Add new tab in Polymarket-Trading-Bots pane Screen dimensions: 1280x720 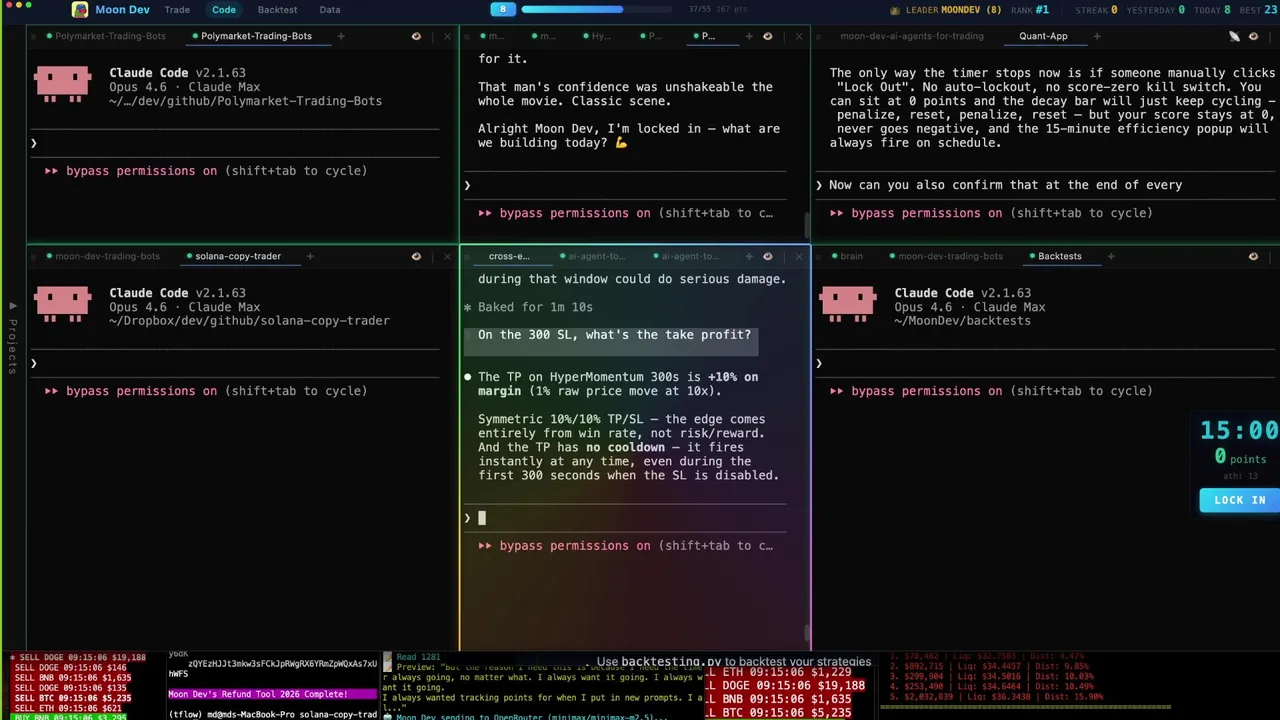pyautogui.click(x=340, y=36)
